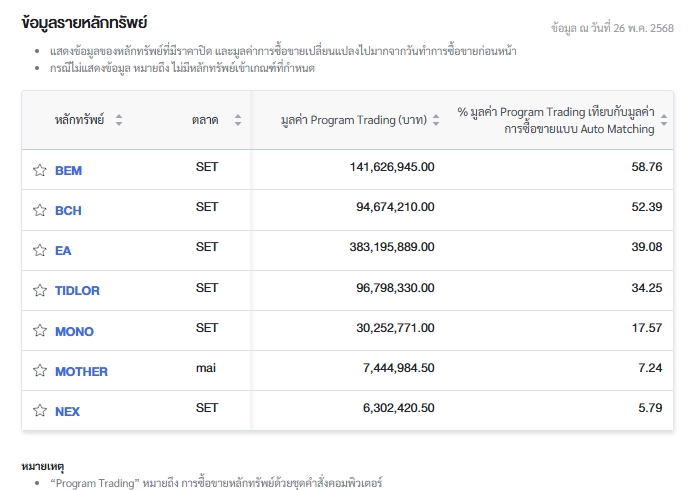The width and height of the screenshot is (696, 490).
Task: Select value 141,626,945.00 in BEM row
Action: [392, 167]
